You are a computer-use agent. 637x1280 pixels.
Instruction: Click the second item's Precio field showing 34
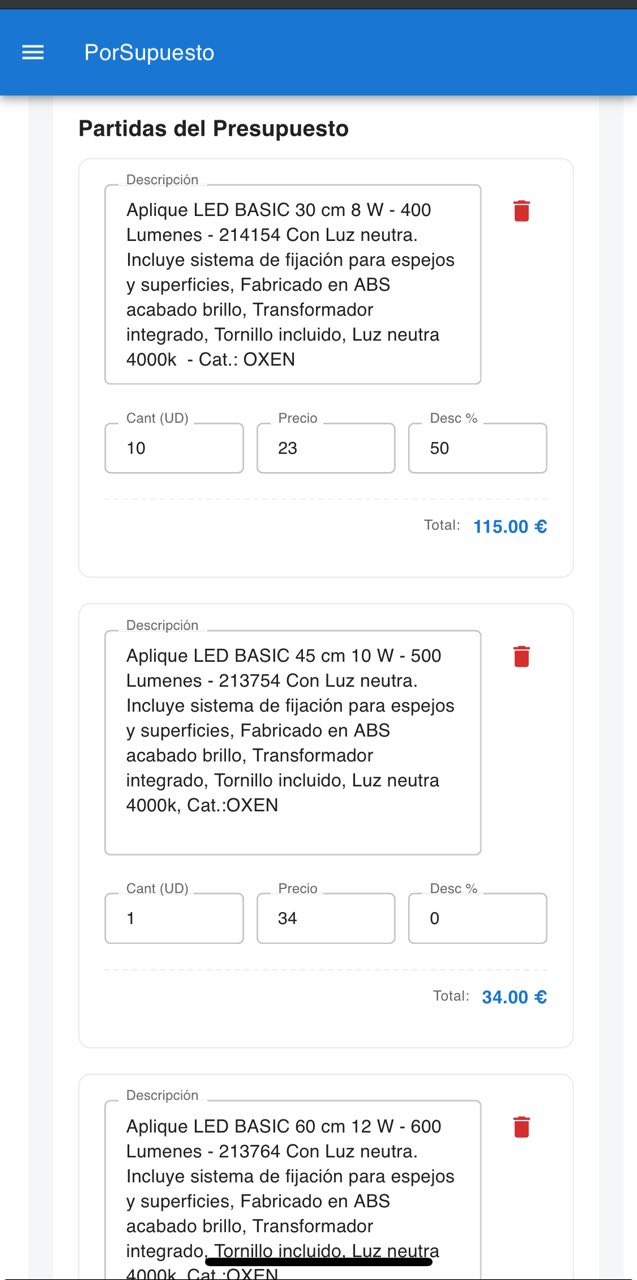coord(325,918)
